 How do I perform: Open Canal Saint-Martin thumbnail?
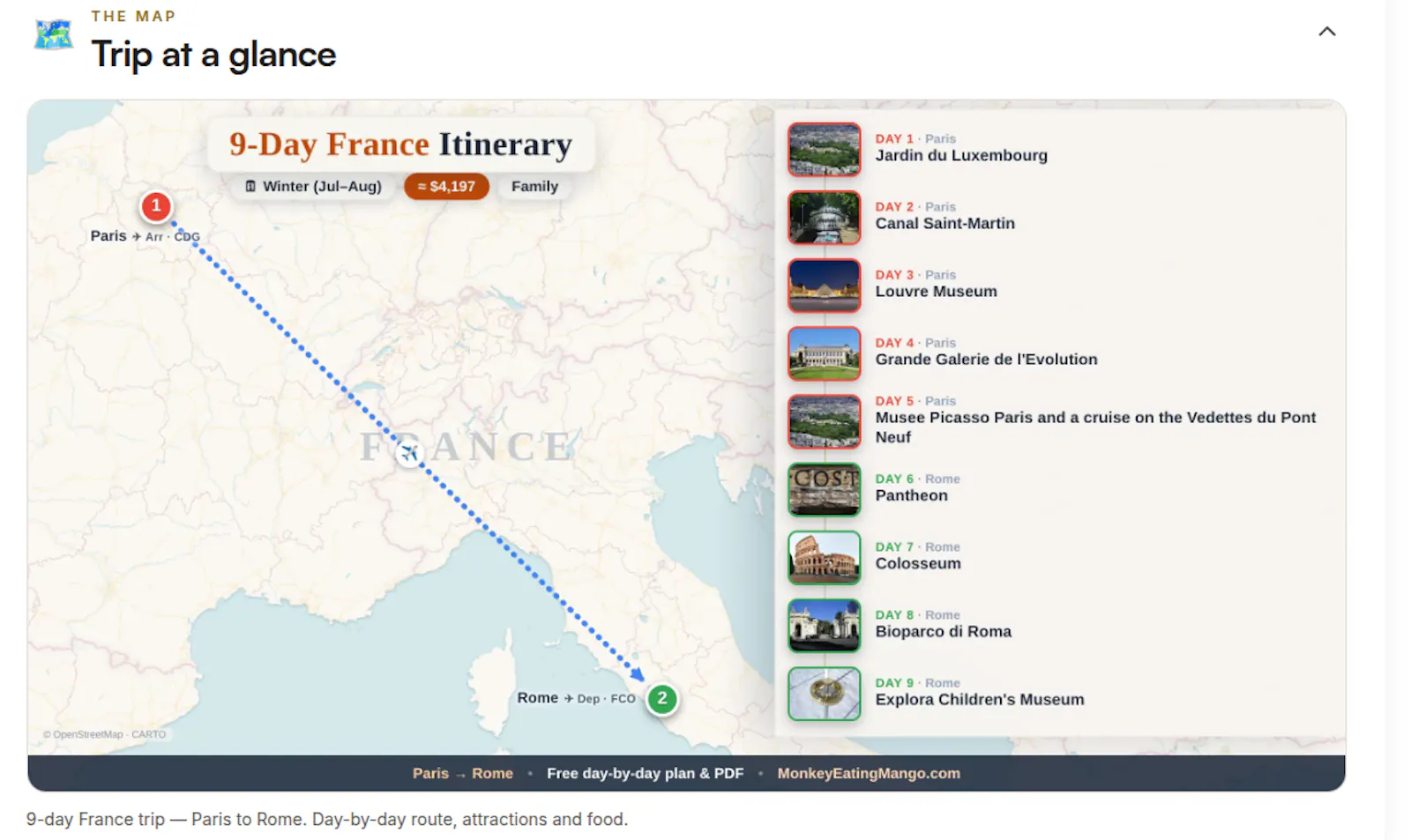(824, 218)
